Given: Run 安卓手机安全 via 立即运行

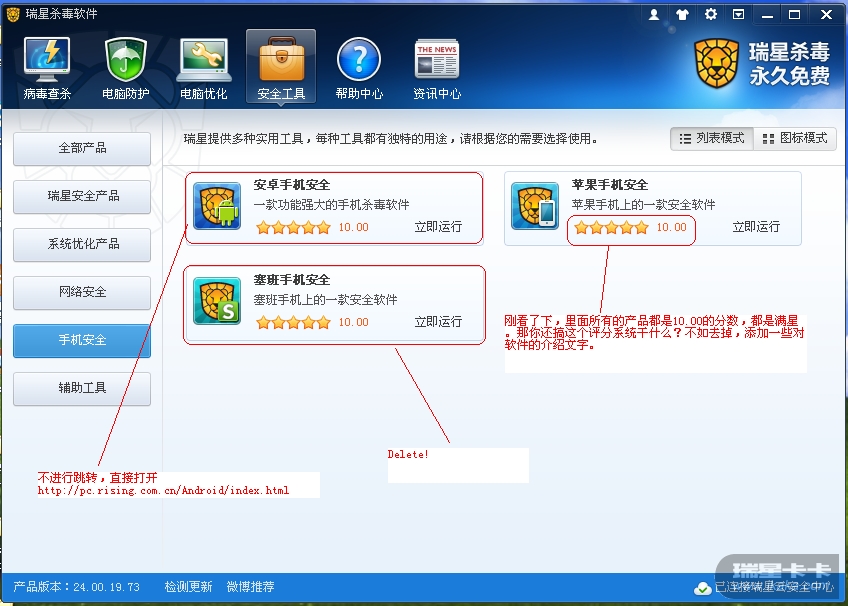Looking at the screenshot, I should click(438, 227).
